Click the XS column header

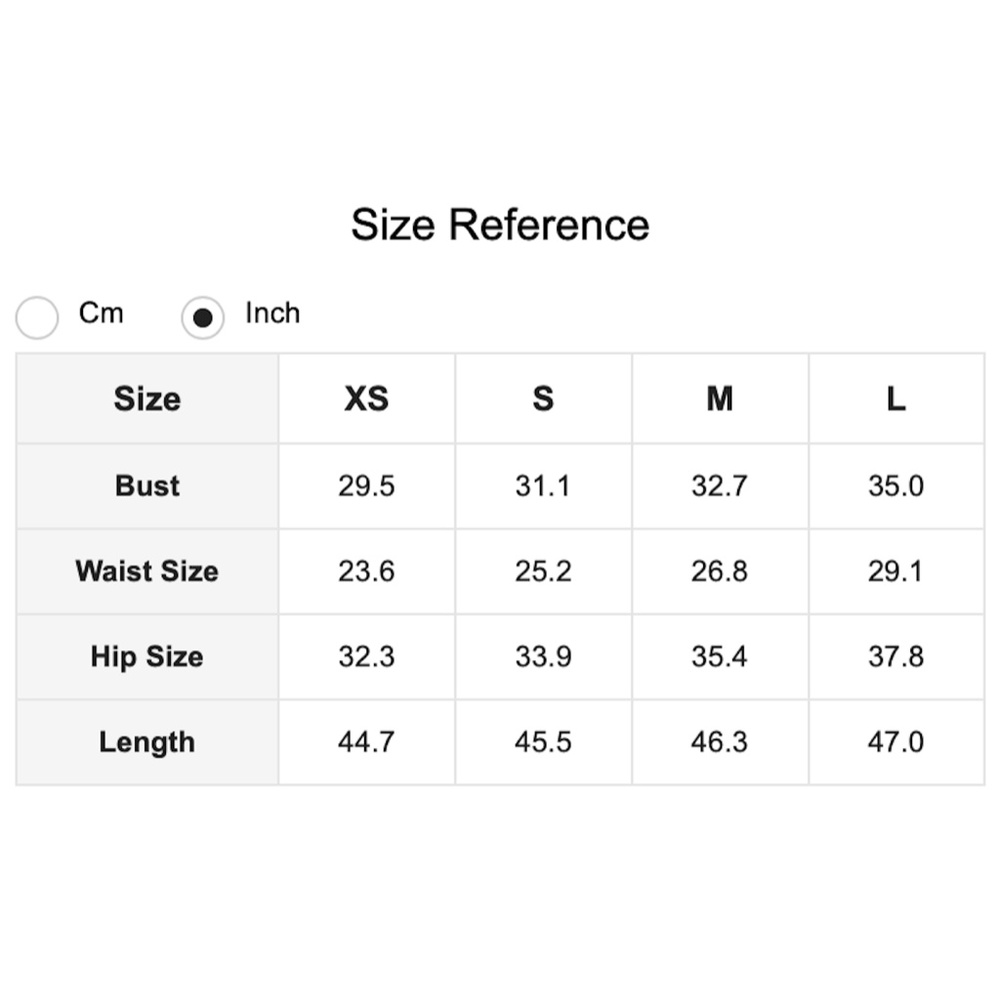point(366,399)
